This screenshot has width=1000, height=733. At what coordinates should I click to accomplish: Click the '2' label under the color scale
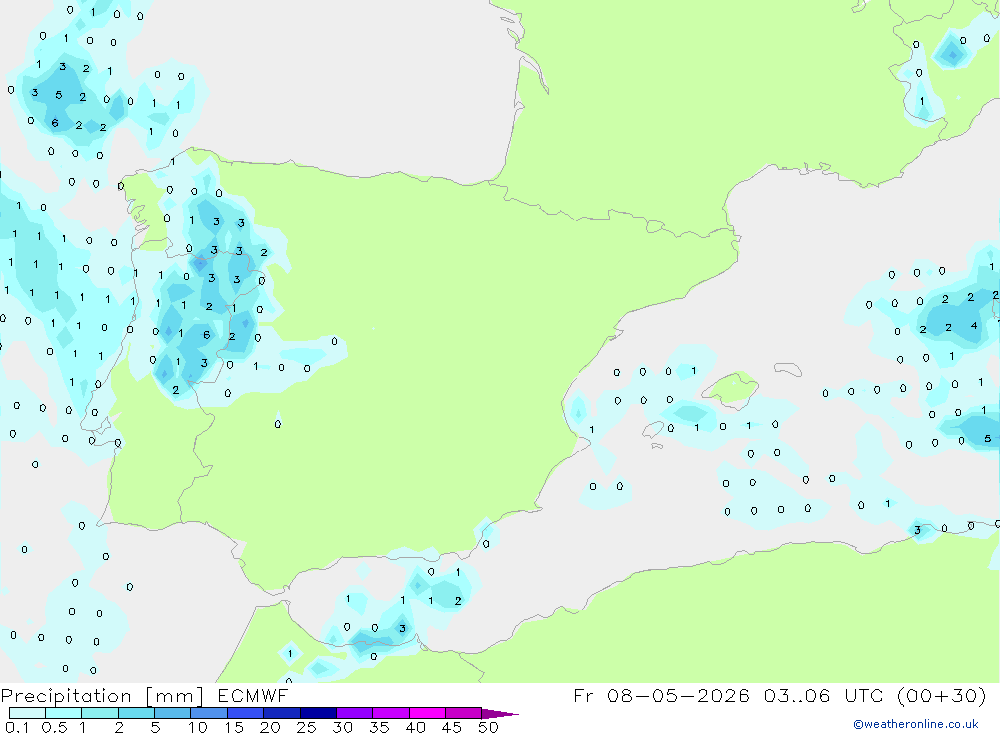tap(119, 727)
